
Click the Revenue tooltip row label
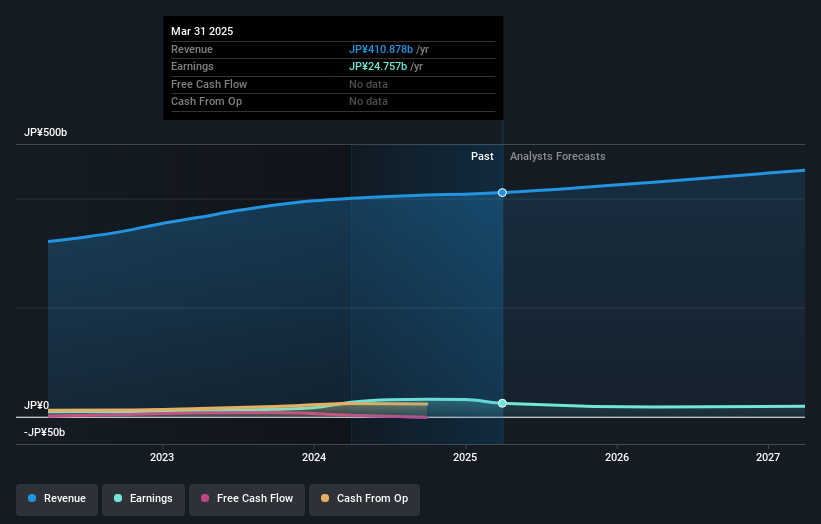[x=192, y=49]
